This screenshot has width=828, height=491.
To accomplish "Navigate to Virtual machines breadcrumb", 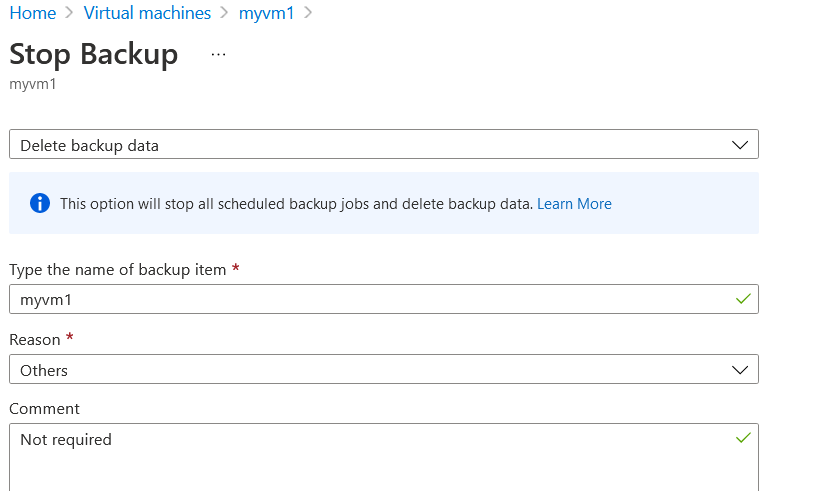I will (x=147, y=13).
